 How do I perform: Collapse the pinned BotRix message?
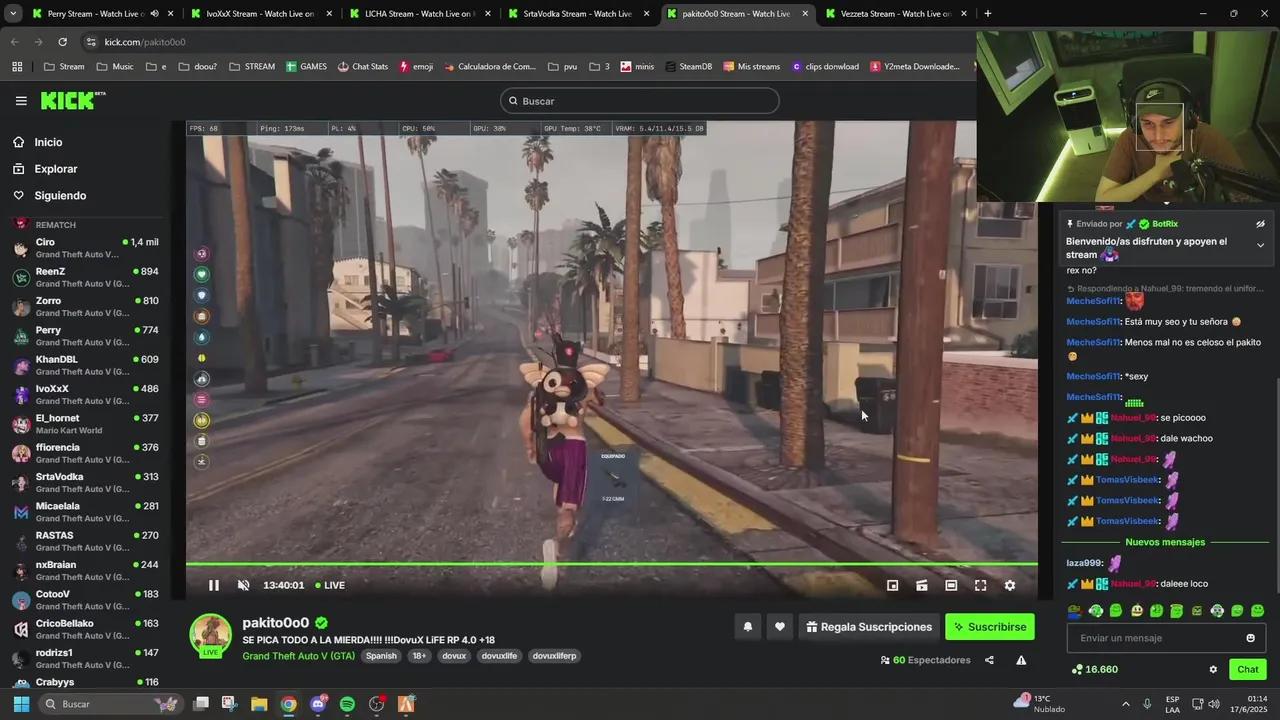click(1260, 245)
